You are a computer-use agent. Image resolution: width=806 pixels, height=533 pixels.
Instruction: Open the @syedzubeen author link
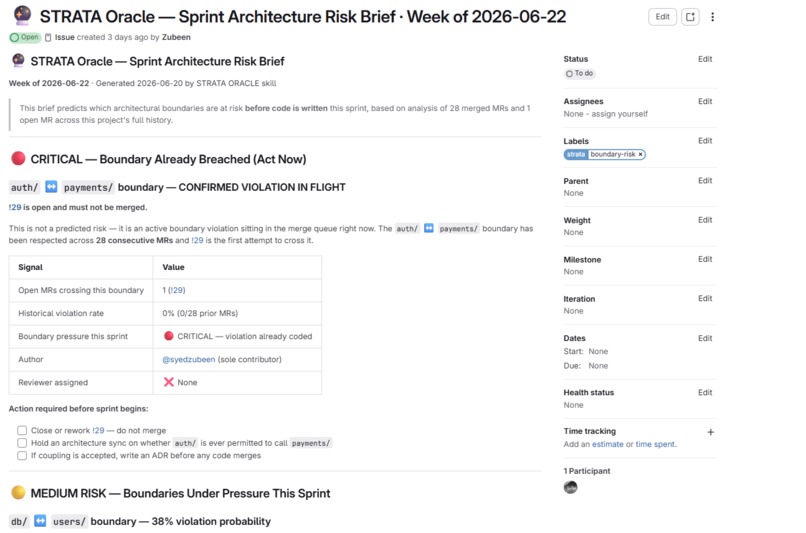tap(189, 359)
